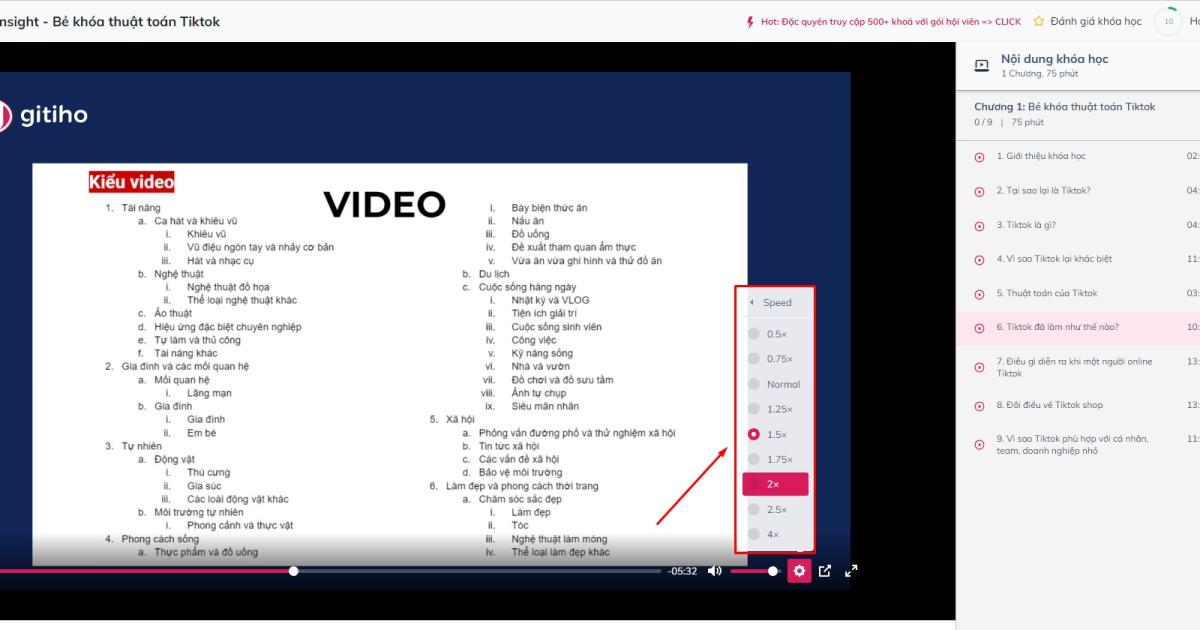Select 2× playback speed
This screenshot has width=1200, height=630.
click(775, 484)
